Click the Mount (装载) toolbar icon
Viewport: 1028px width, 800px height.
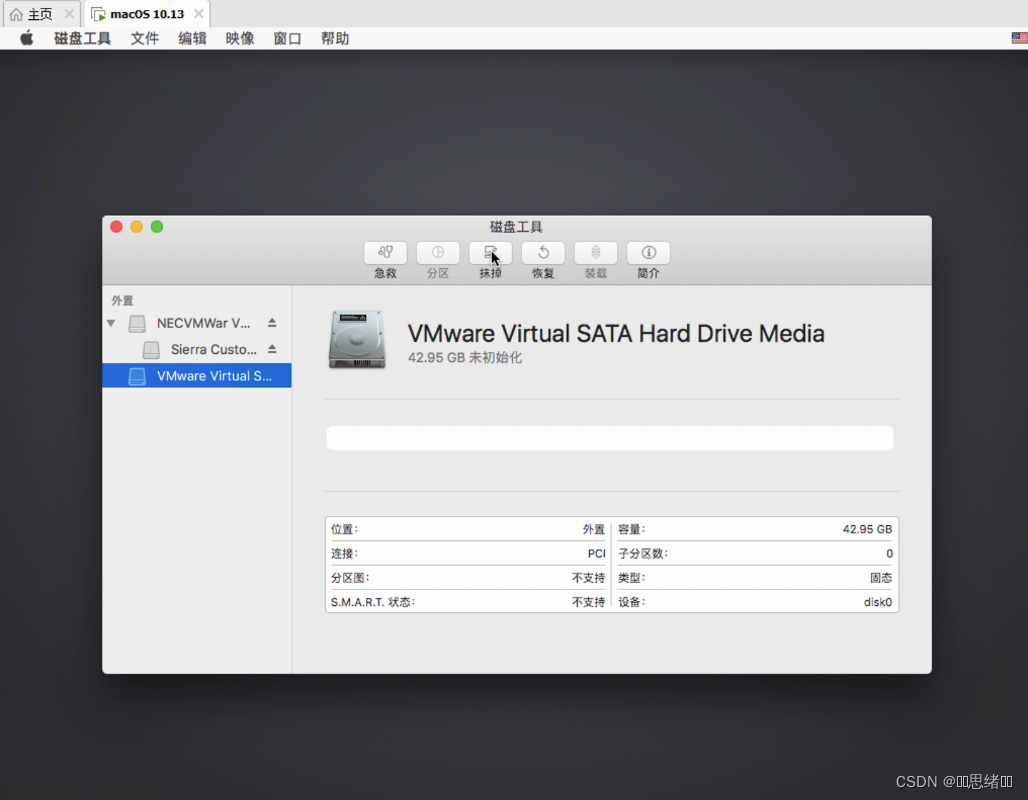(x=595, y=252)
